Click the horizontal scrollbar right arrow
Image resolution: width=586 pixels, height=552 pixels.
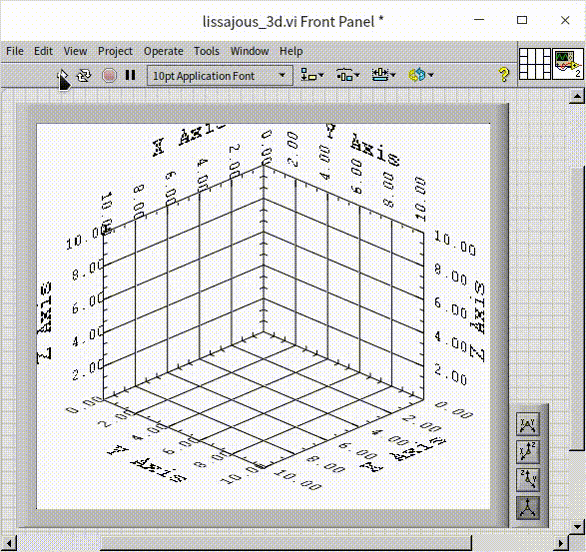560,543
